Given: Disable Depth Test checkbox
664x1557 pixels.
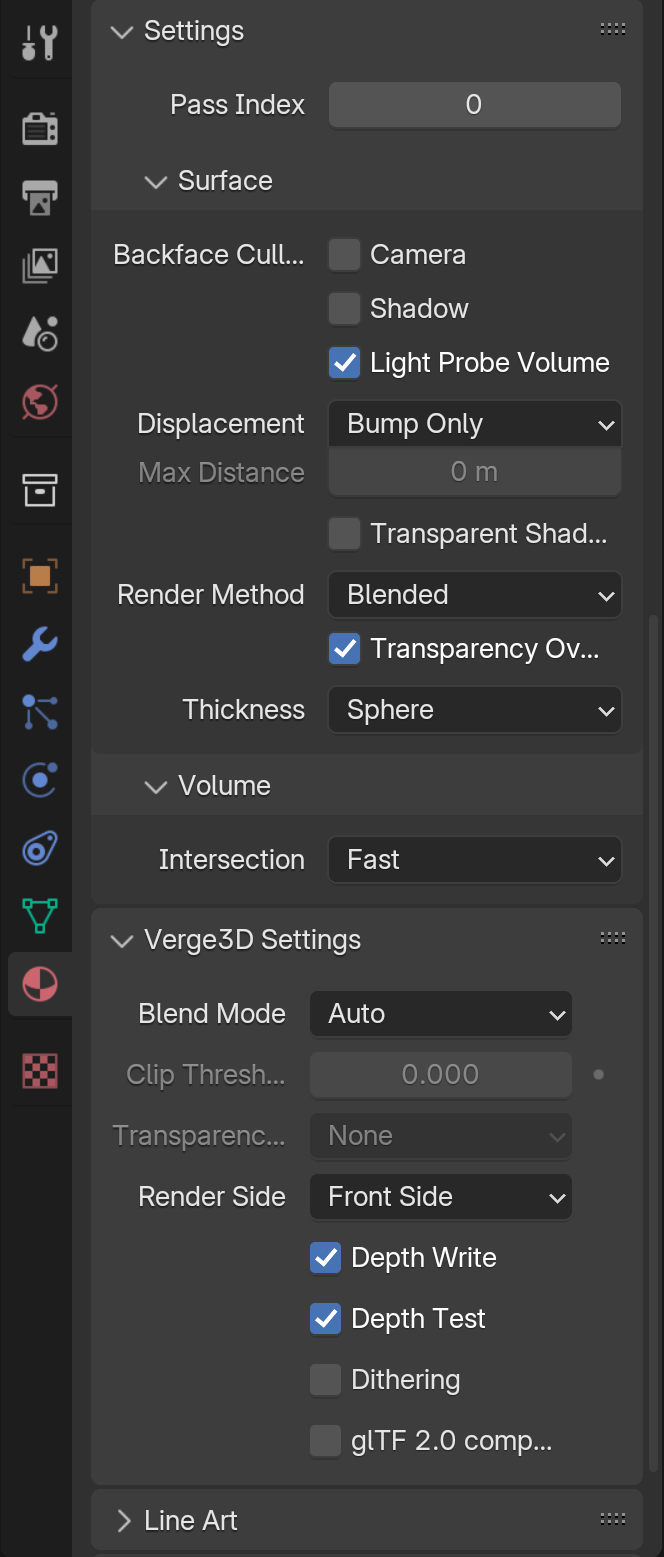Looking at the screenshot, I should pyautogui.click(x=325, y=1319).
